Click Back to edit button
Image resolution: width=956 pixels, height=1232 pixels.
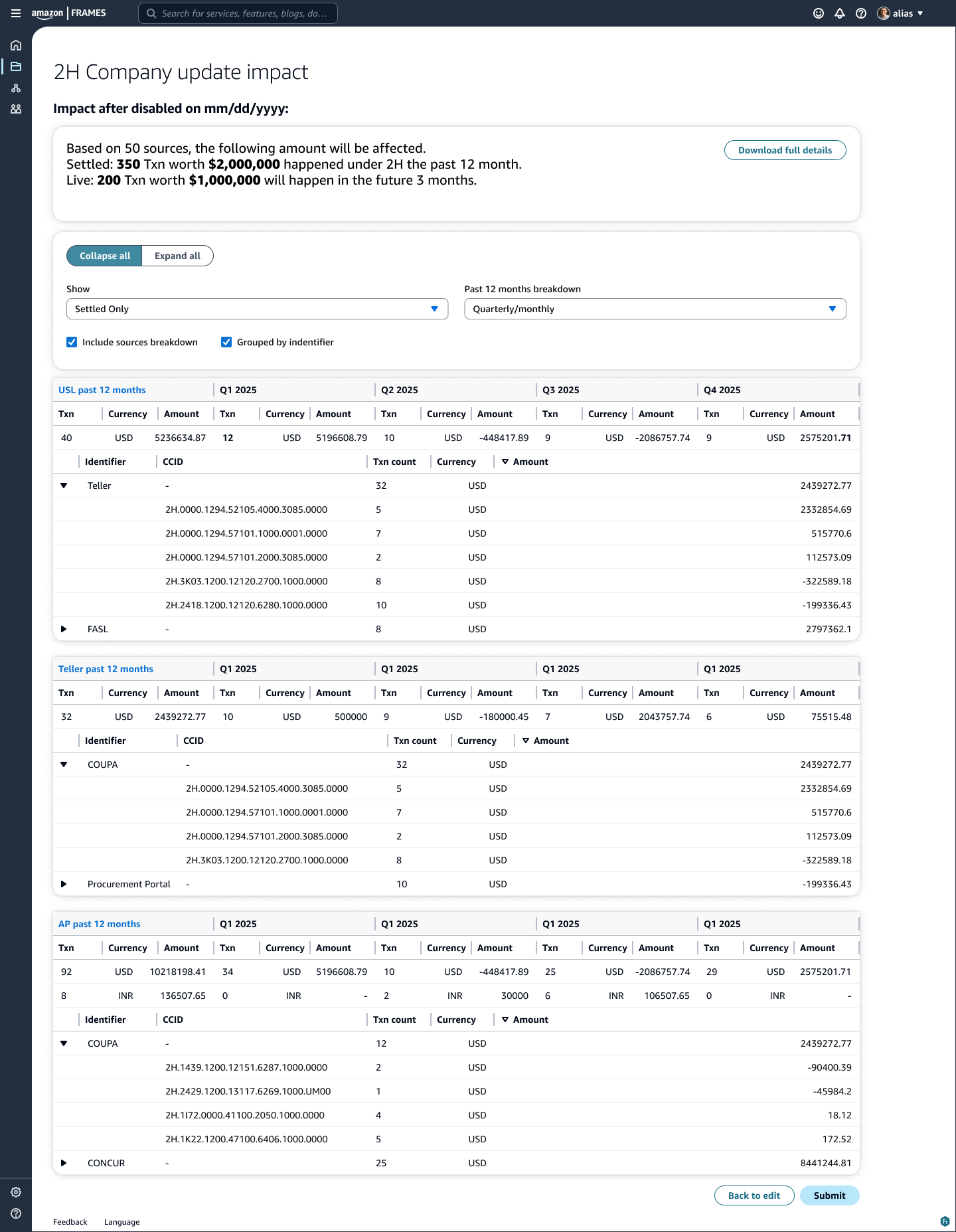tap(754, 1195)
